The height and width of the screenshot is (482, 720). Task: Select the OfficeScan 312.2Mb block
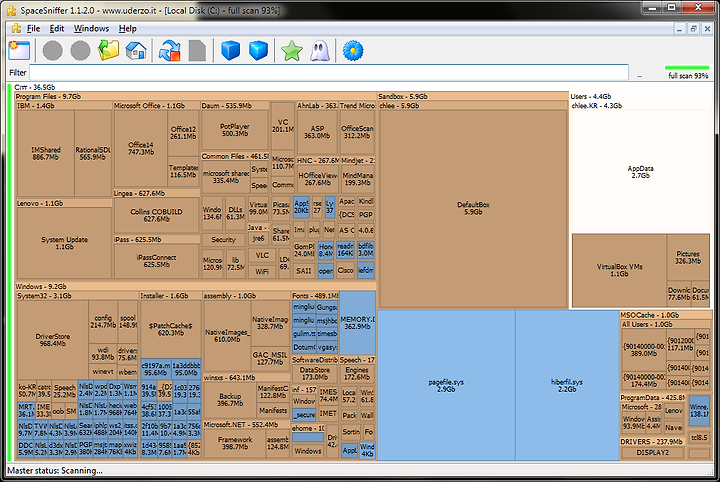[357, 132]
